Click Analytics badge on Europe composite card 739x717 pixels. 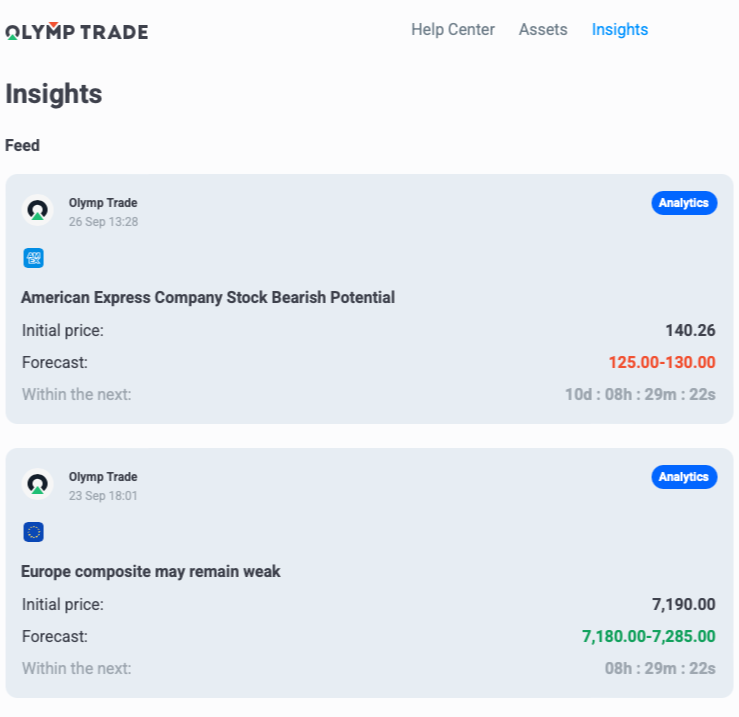click(x=684, y=477)
